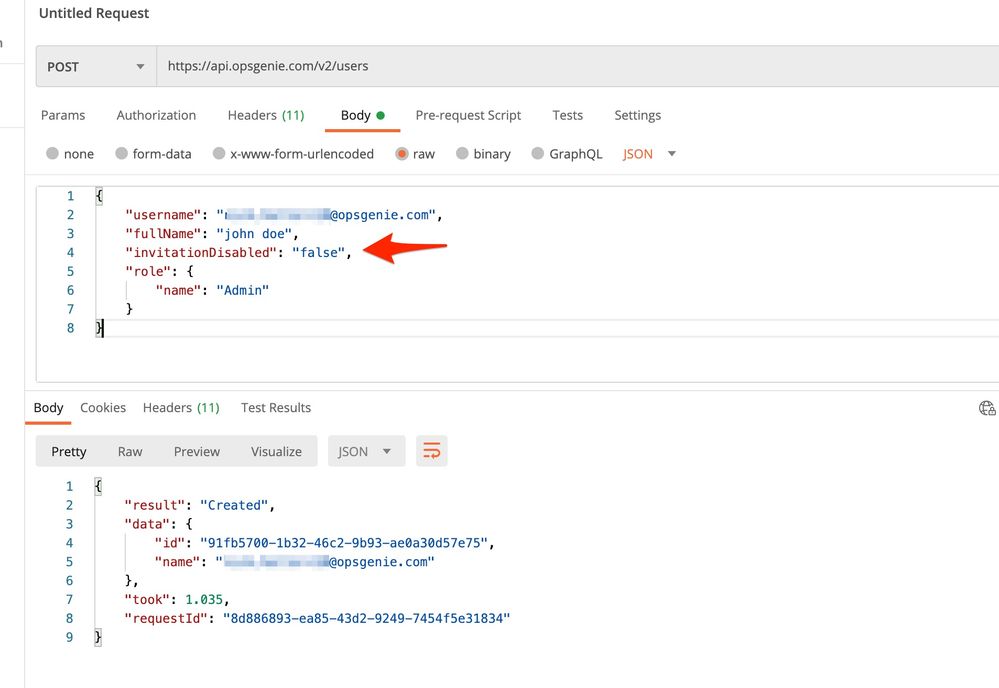999x688 pixels.
Task: Open the JSON body format dropdown
Action: [x=650, y=154]
